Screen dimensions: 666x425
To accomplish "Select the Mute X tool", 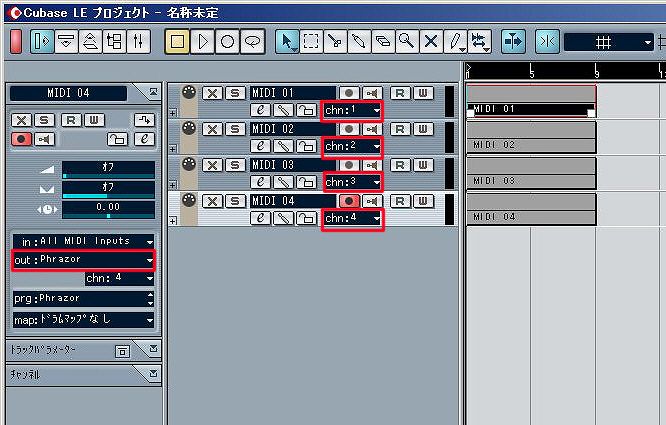I will click(431, 42).
